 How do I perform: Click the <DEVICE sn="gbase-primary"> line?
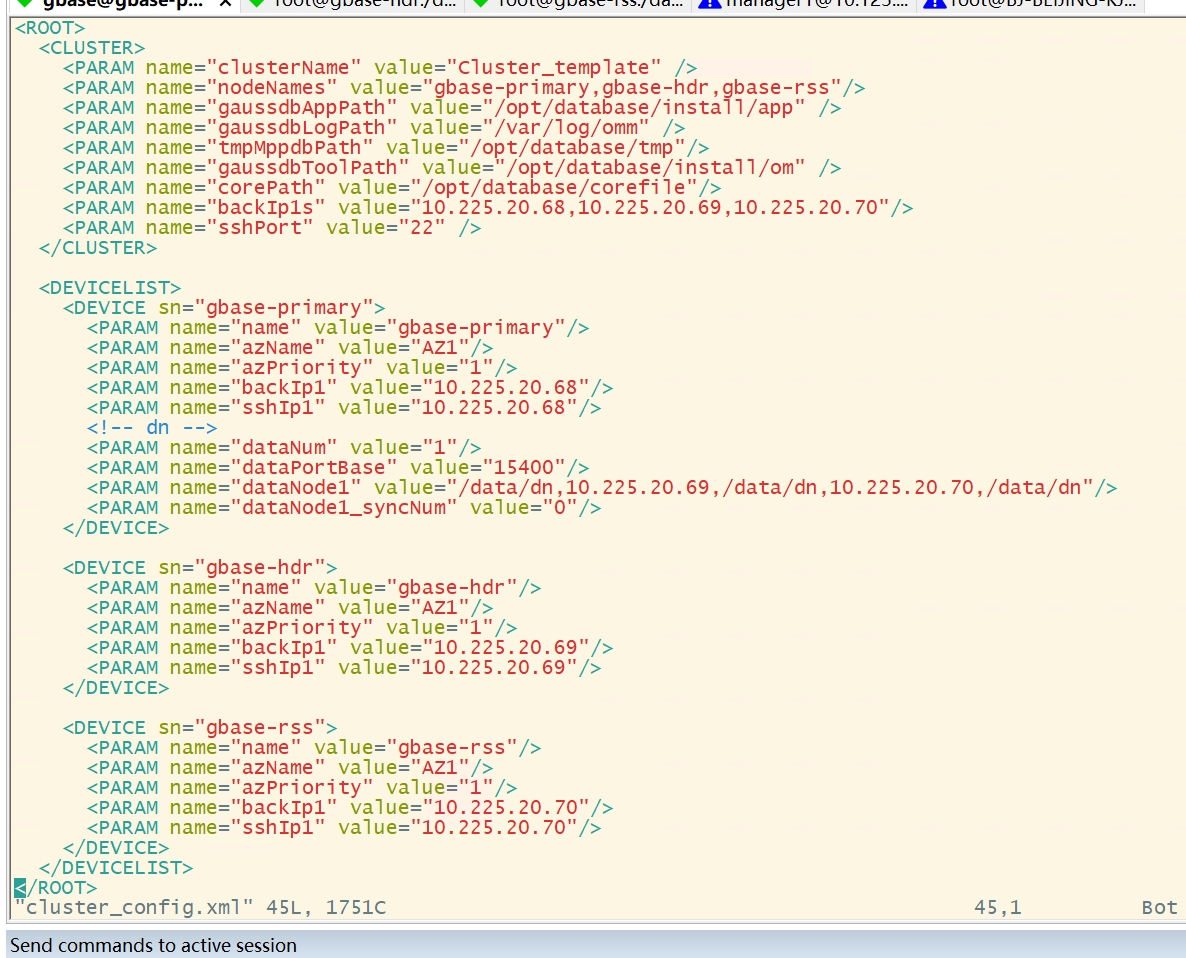[224, 308]
